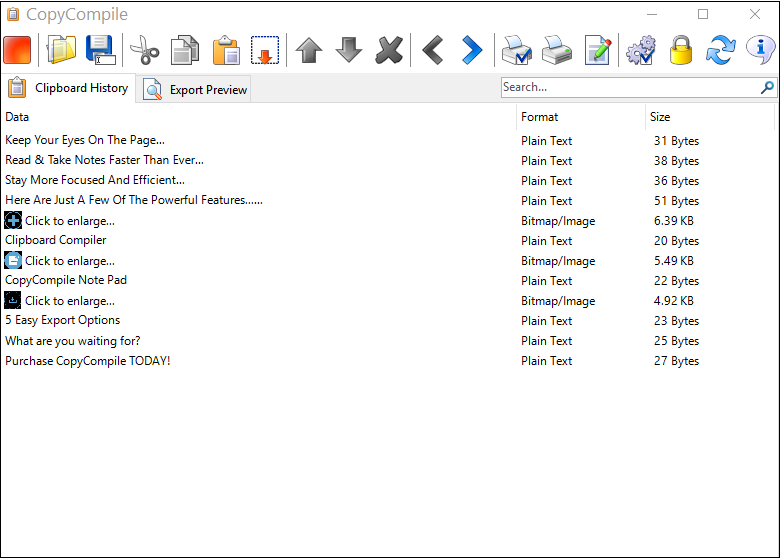Click the 6.39 KB image thumbnail
This screenshot has height=558, width=780.
click(13, 220)
